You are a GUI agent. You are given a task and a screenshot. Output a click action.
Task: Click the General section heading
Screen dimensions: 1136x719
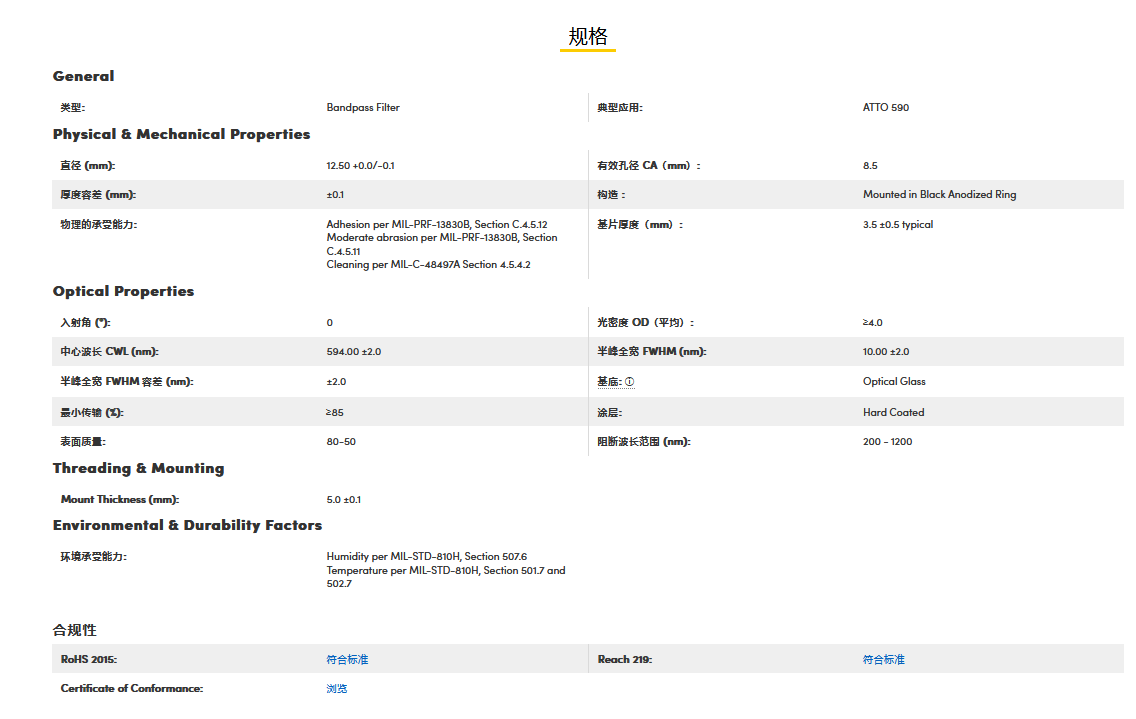83,76
